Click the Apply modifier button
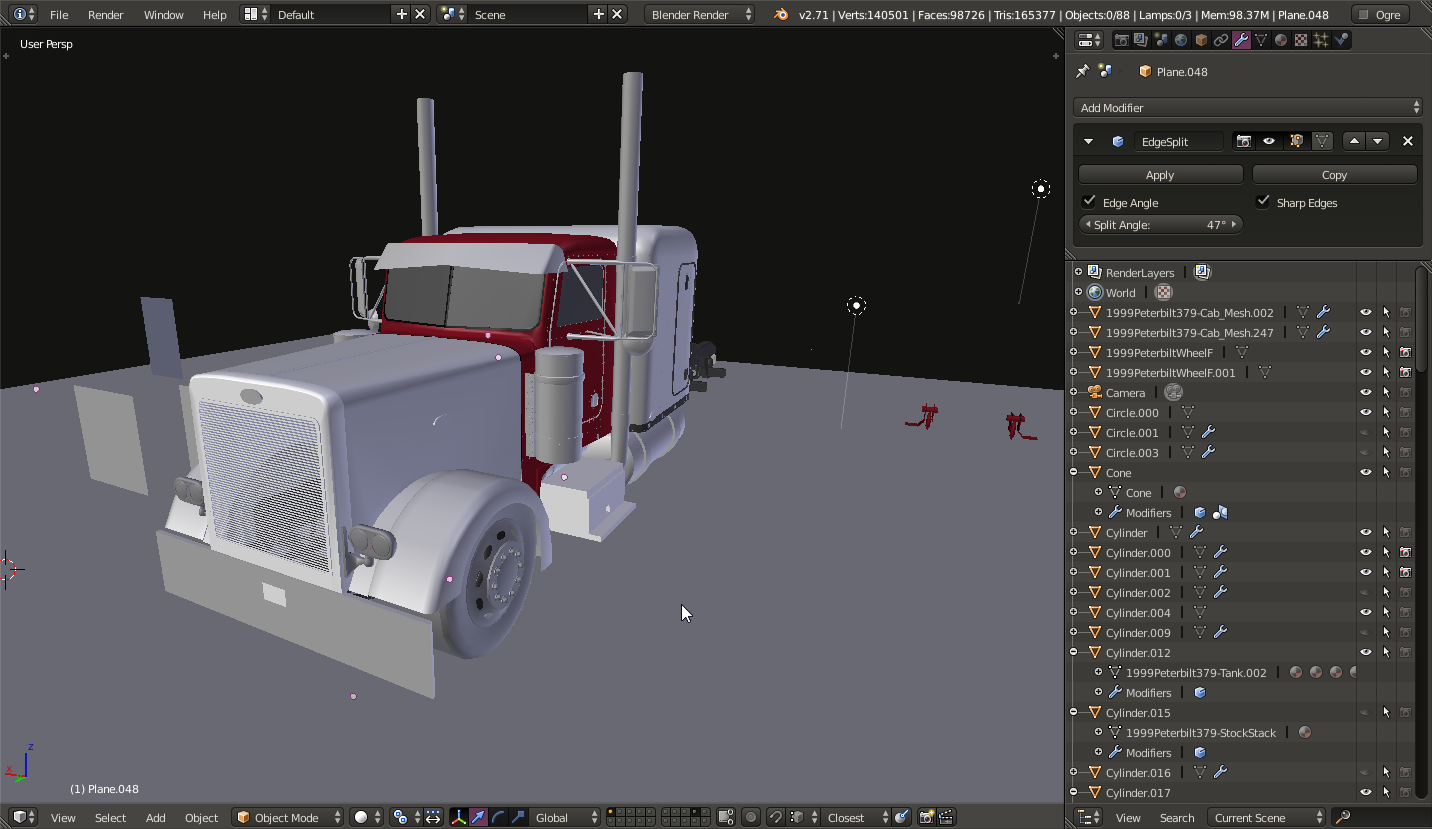Screen dimensions: 1432x829 click(x=1160, y=175)
